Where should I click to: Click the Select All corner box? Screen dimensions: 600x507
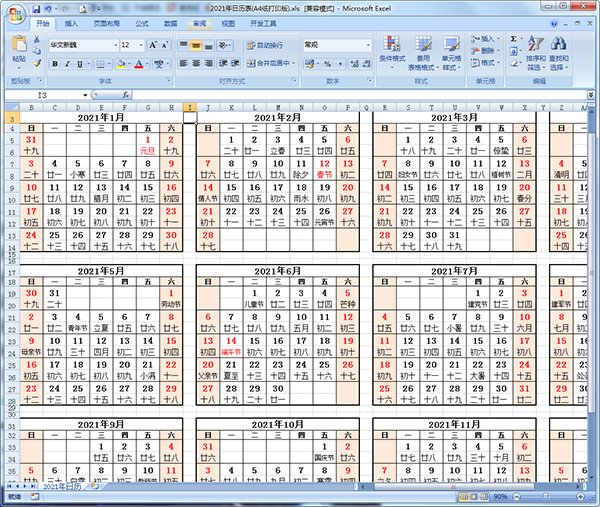pos(12,108)
